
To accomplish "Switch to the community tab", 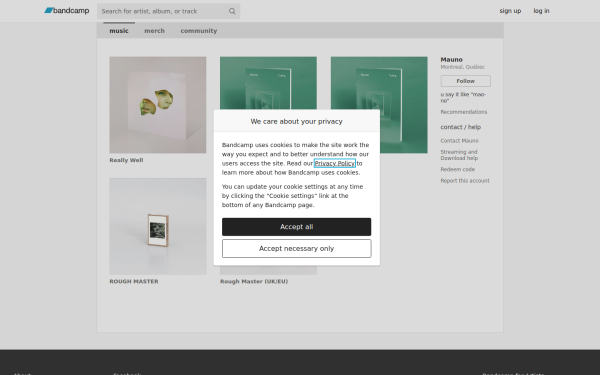I will pos(199,31).
